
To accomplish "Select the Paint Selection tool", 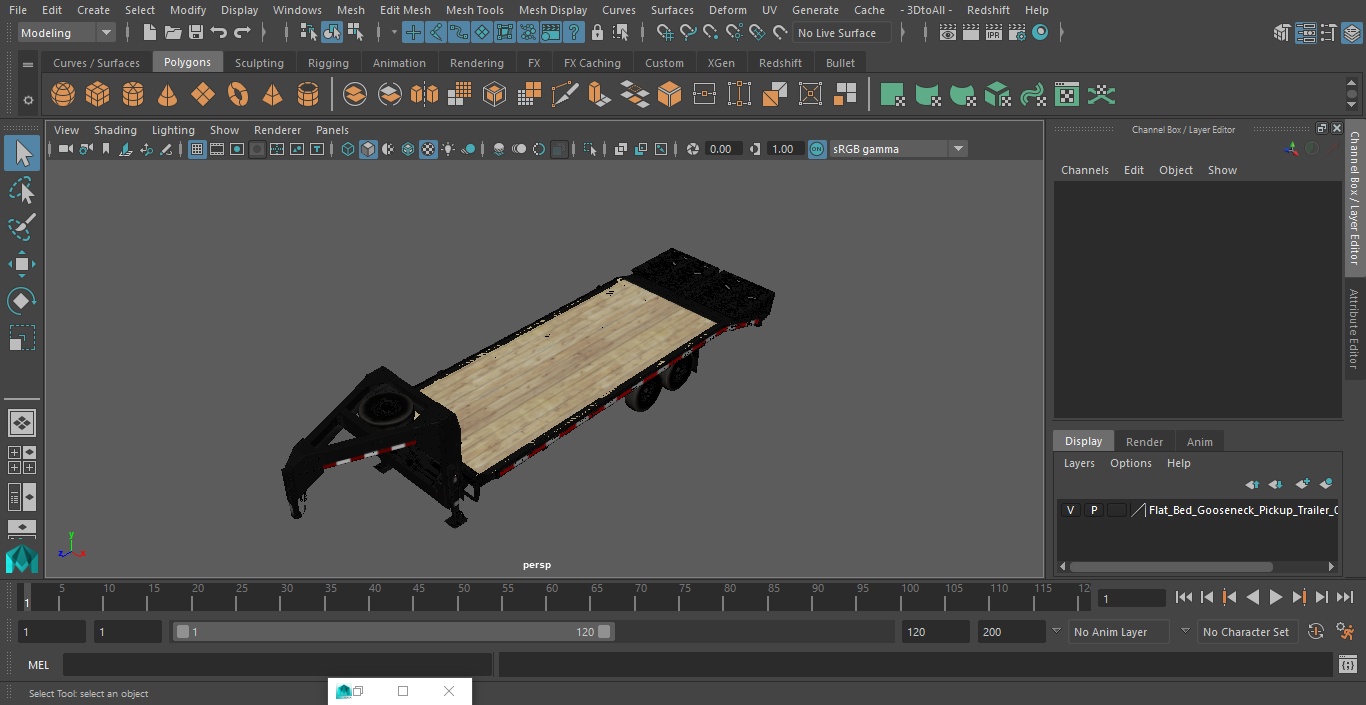I will point(22,227).
